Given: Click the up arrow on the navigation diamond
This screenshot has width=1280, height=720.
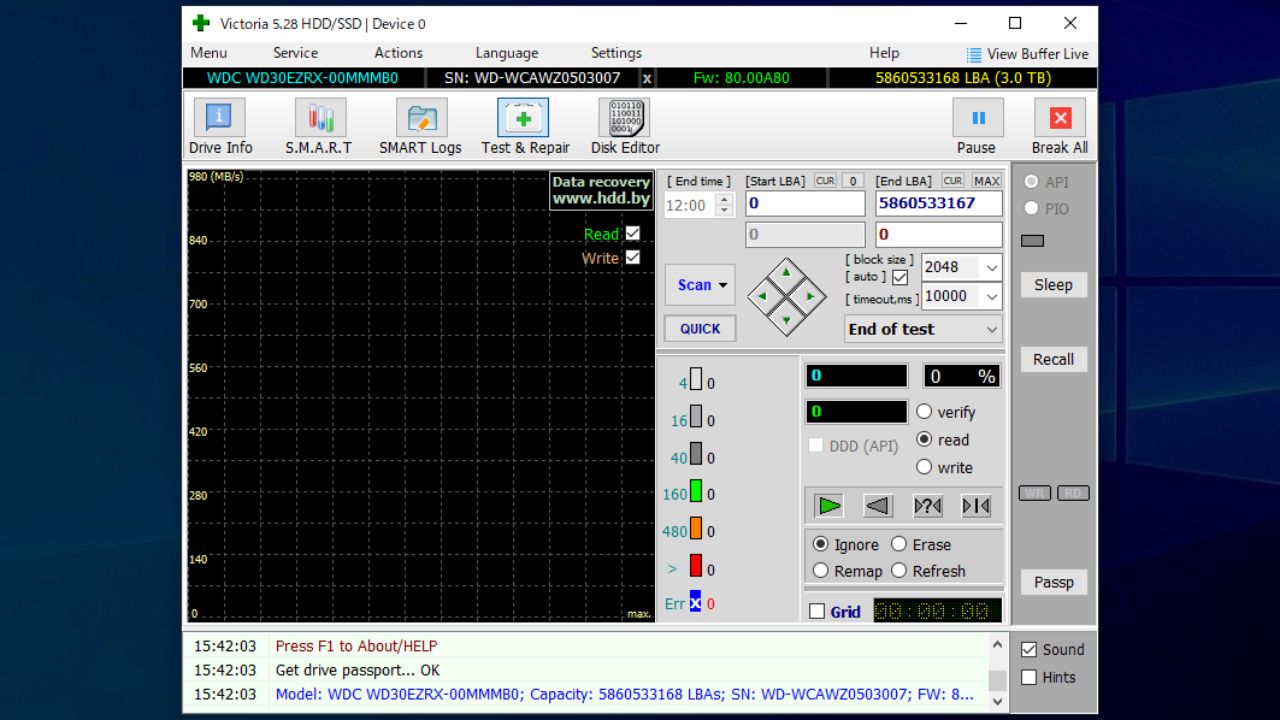Looking at the screenshot, I should [787, 272].
